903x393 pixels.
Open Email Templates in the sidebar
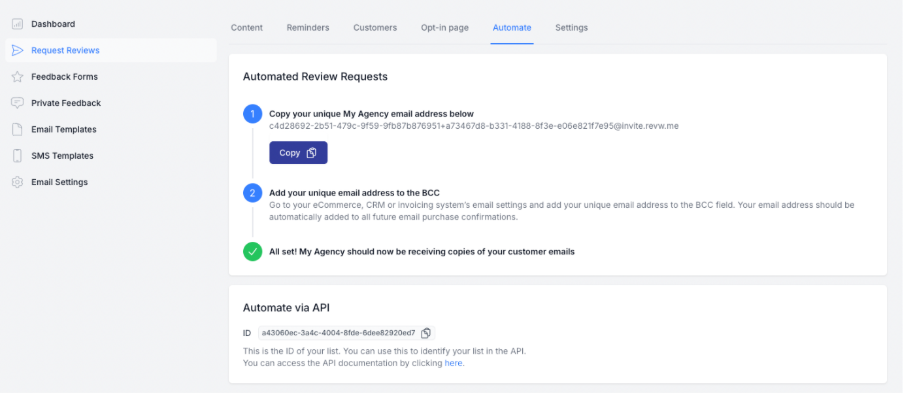point(64,129)
